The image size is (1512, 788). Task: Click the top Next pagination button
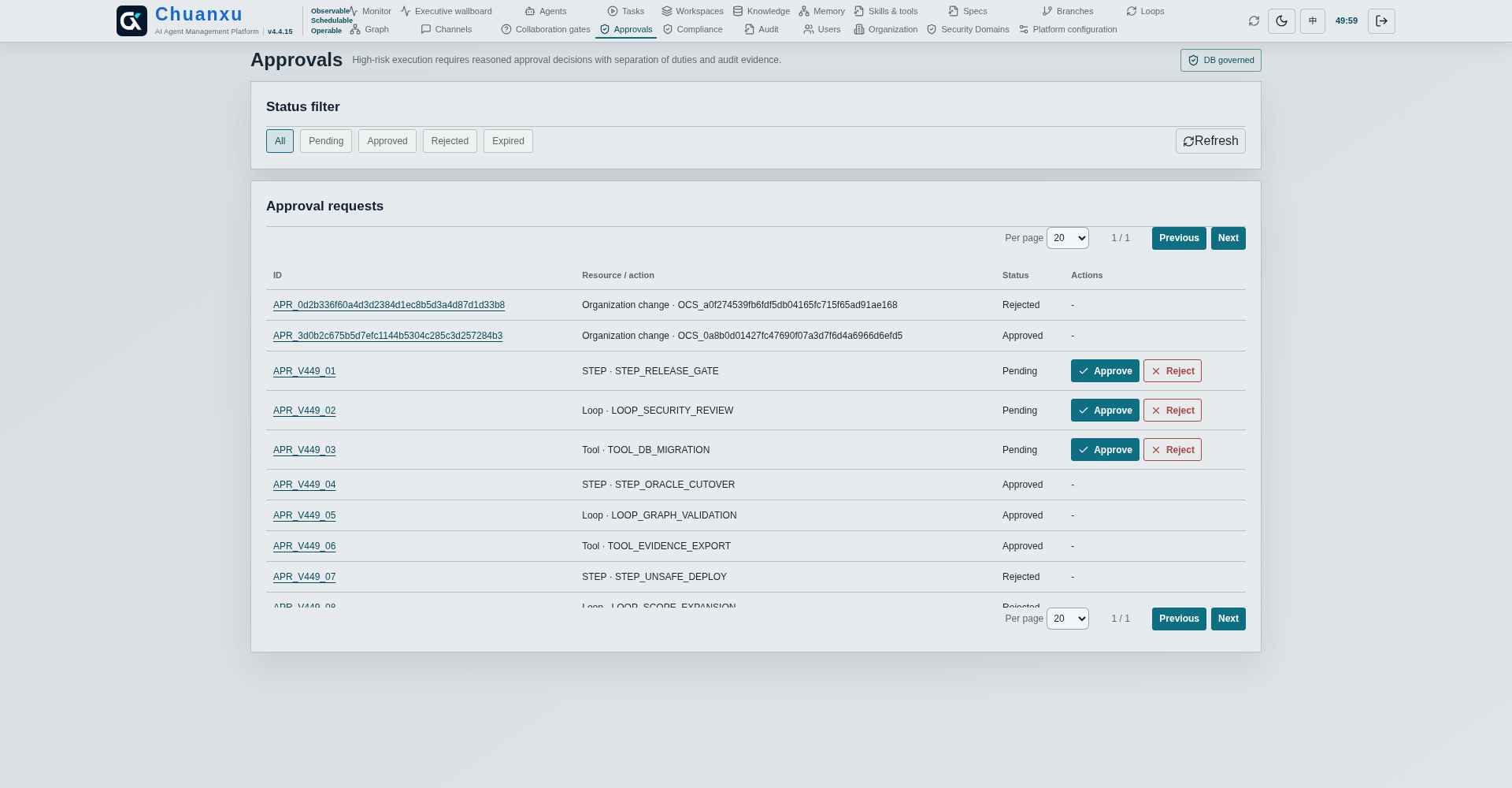click(x=1228, y=238)
